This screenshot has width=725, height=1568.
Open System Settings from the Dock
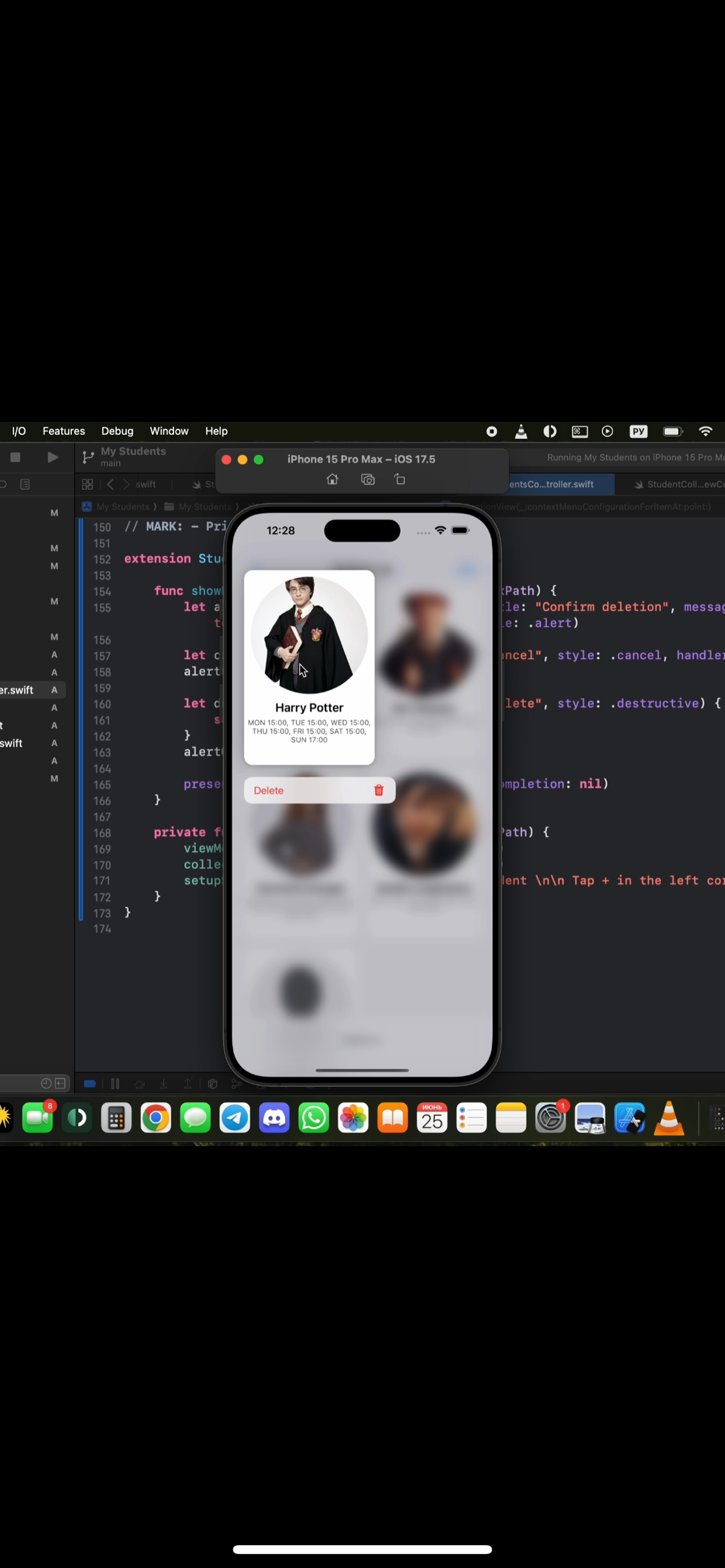click(x=551, y=1118)
